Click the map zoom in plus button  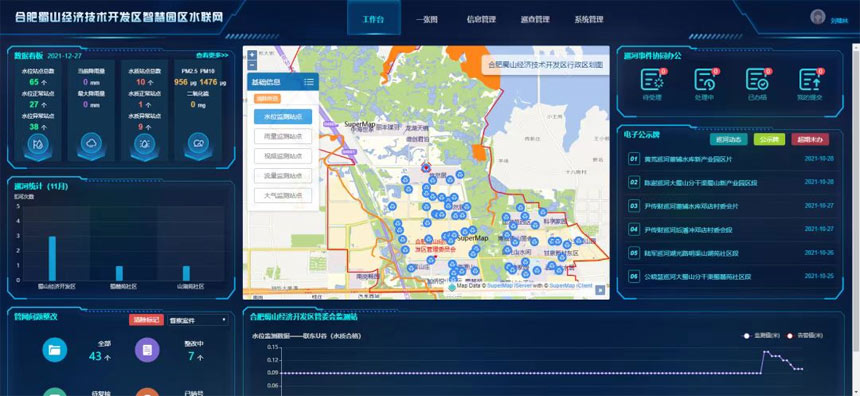(252, 54)
